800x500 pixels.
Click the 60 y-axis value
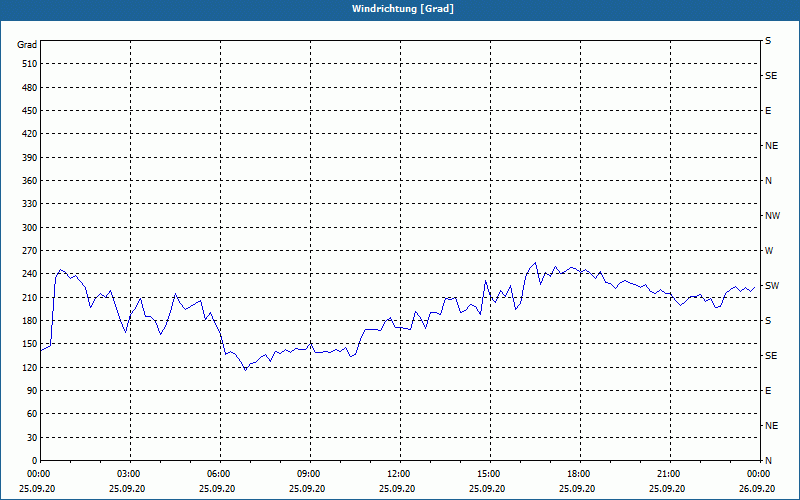point(32,414)
